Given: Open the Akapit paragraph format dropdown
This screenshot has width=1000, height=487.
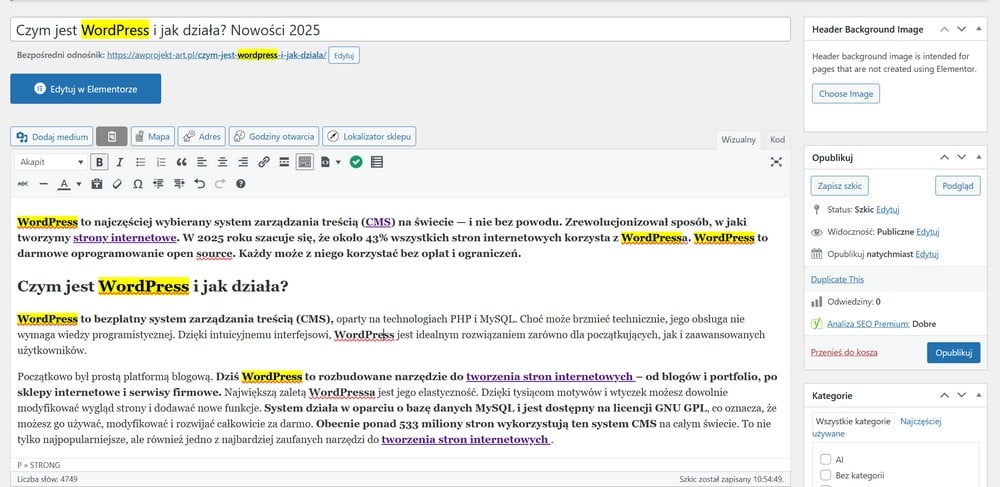Looking at the screenshot, I should click(x=51, y=162).
